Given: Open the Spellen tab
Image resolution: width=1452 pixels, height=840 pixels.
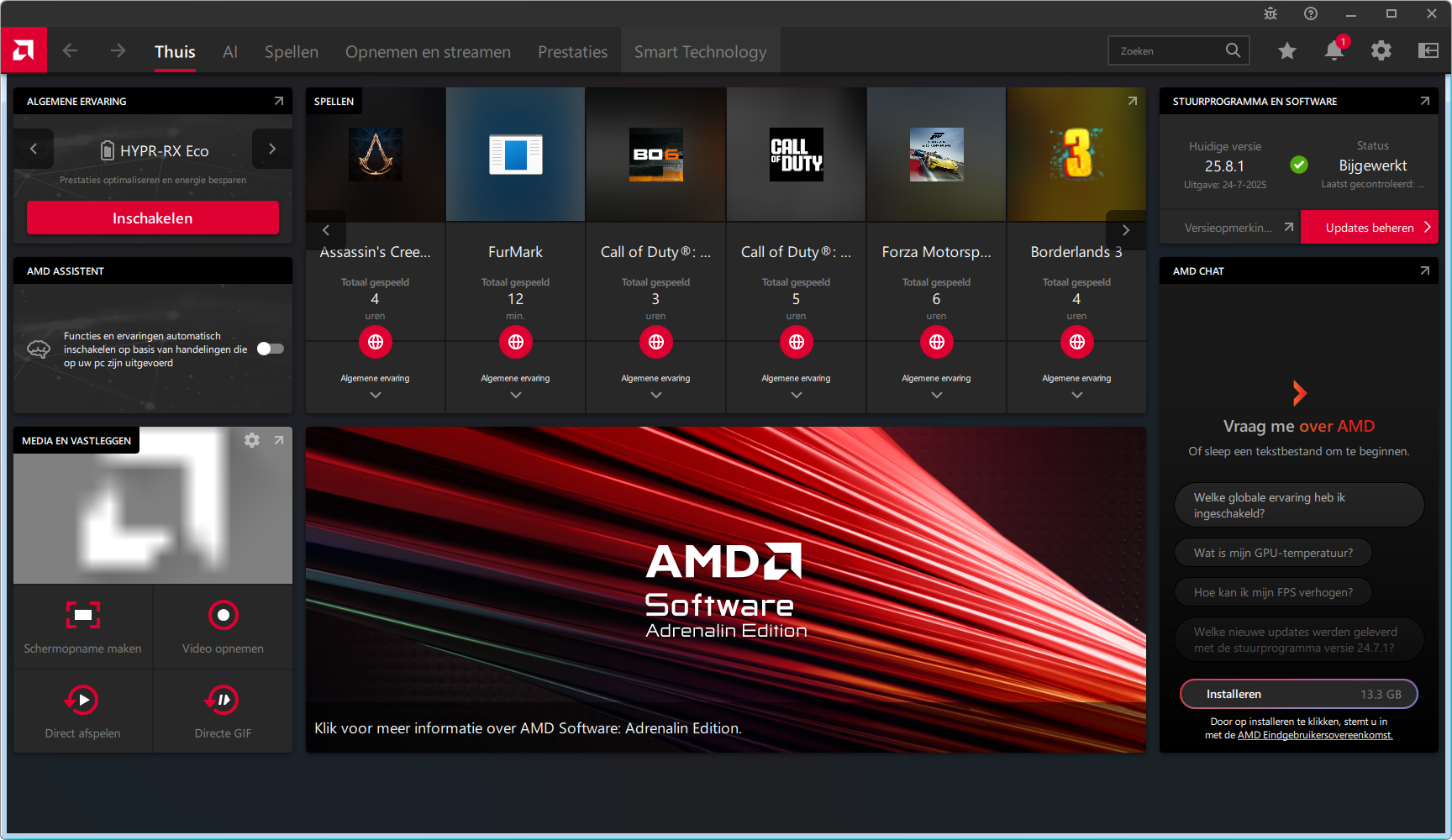Looking at the screenshot, I should pos(291,52).
